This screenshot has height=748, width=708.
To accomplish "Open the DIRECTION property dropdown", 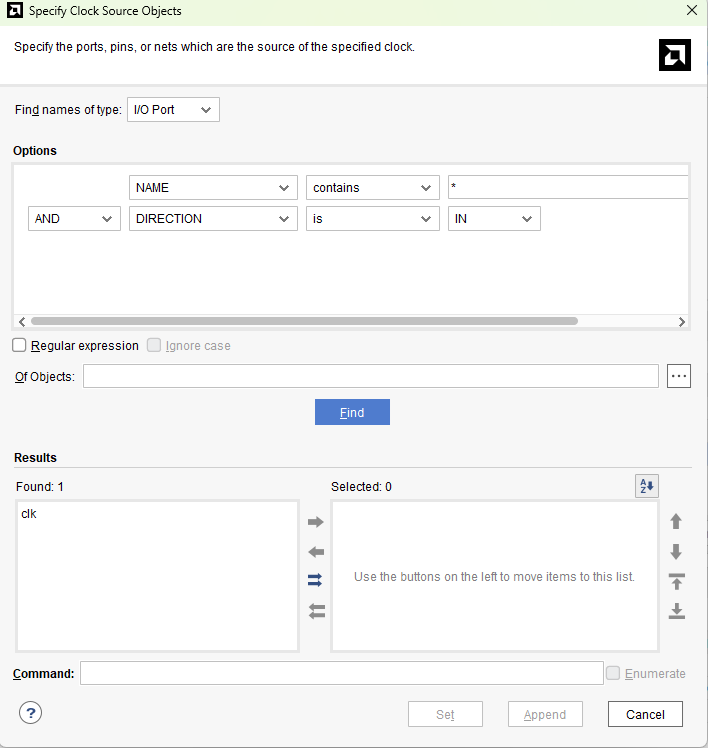I will point(213,219).
